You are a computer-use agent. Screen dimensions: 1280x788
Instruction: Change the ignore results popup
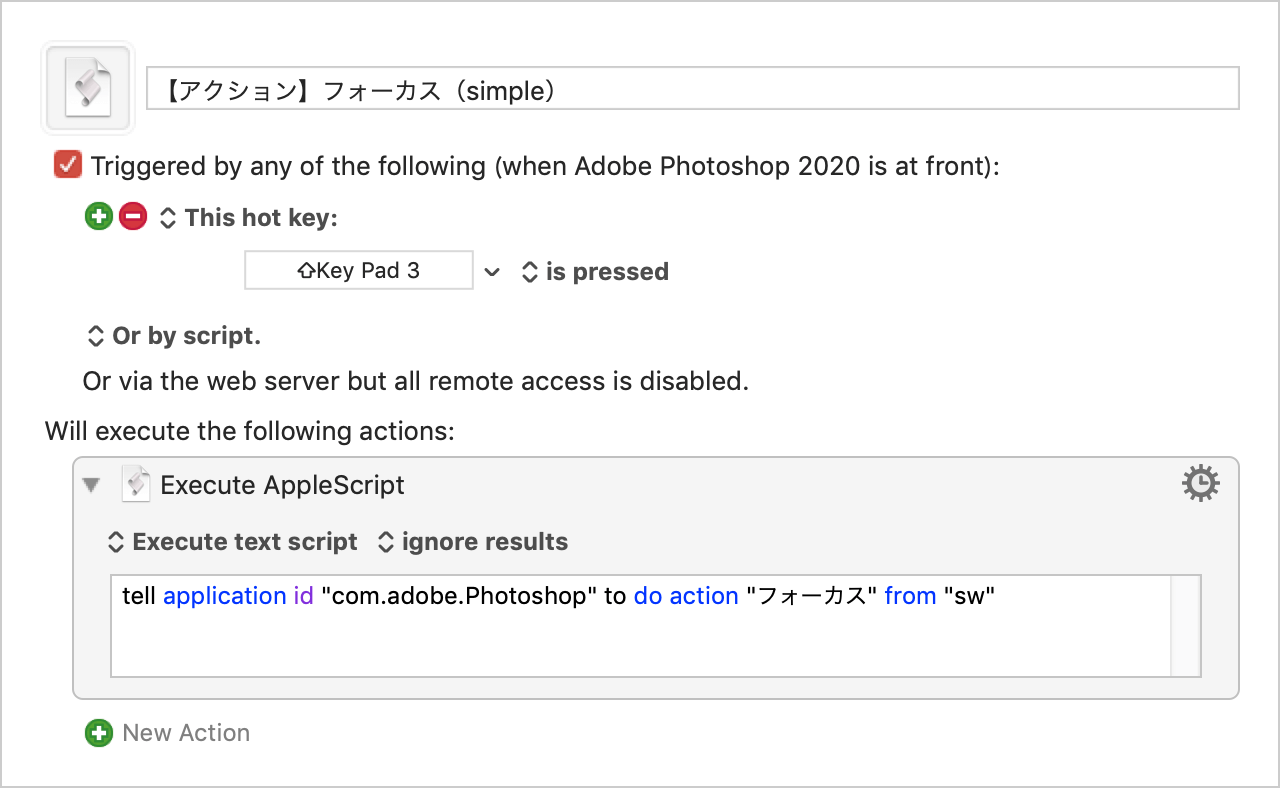click(x=472, y=542)
